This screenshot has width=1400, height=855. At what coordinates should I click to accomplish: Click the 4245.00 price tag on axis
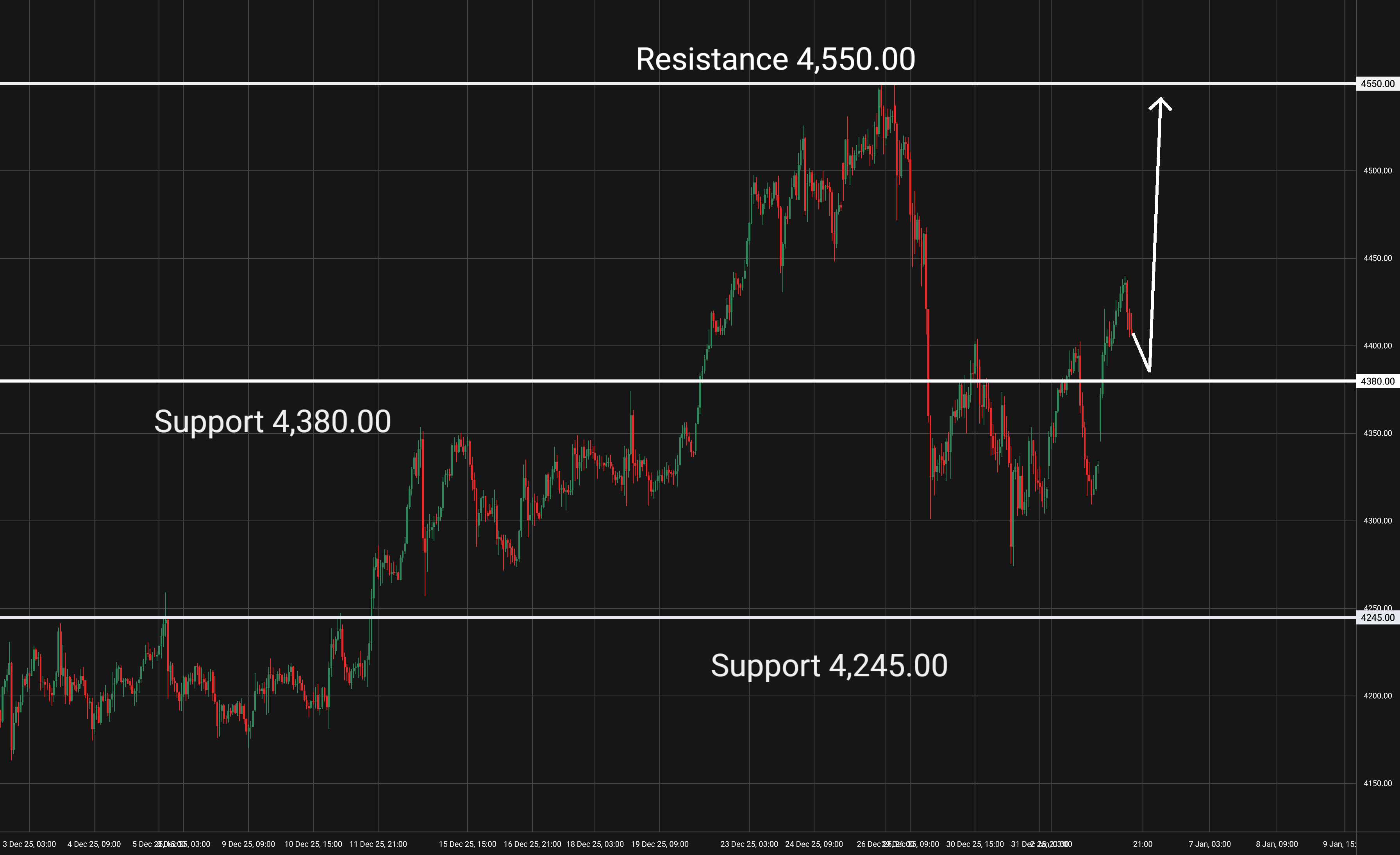tap(1377, 618)
